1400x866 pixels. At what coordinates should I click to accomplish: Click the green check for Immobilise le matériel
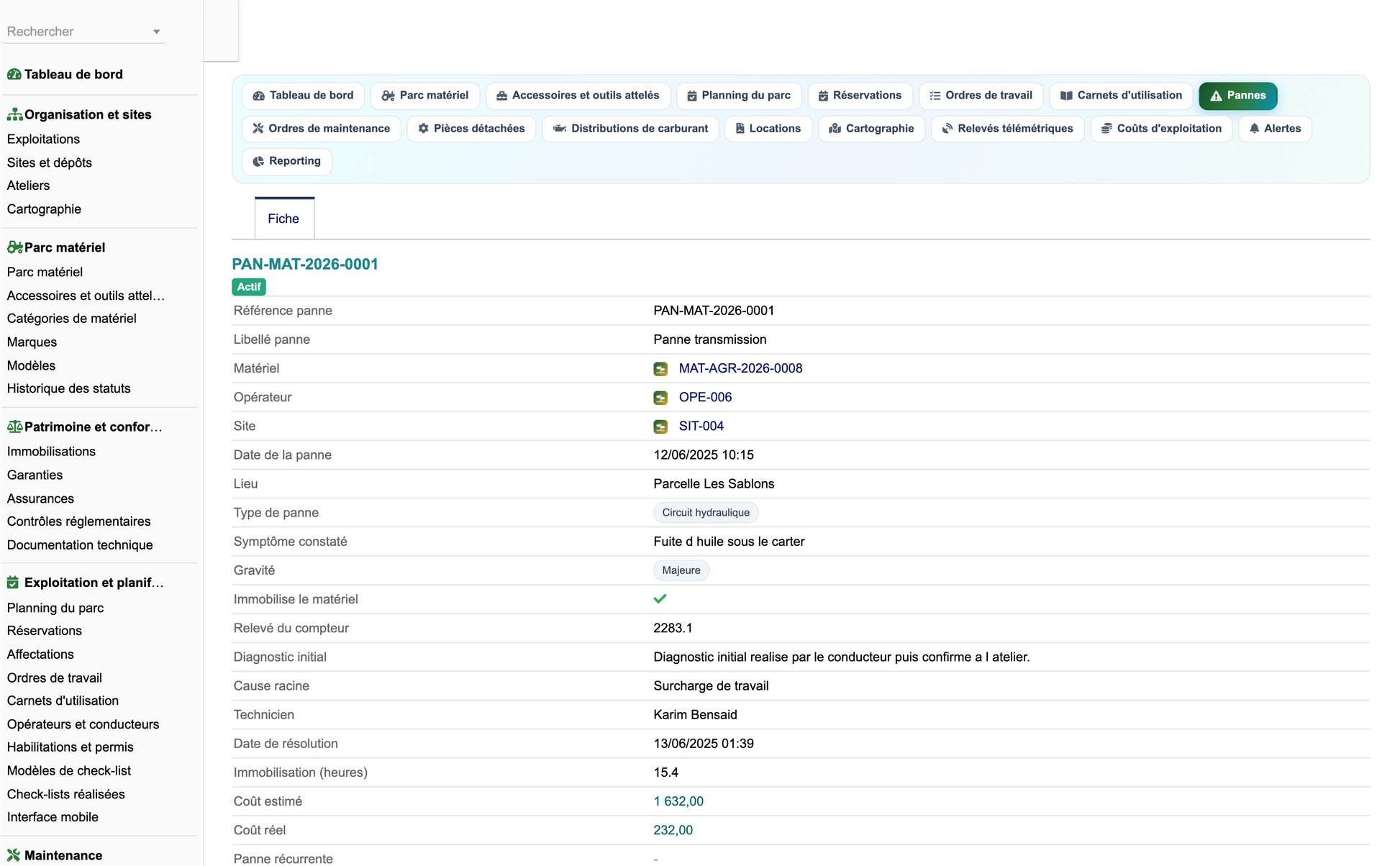[660, 598]
